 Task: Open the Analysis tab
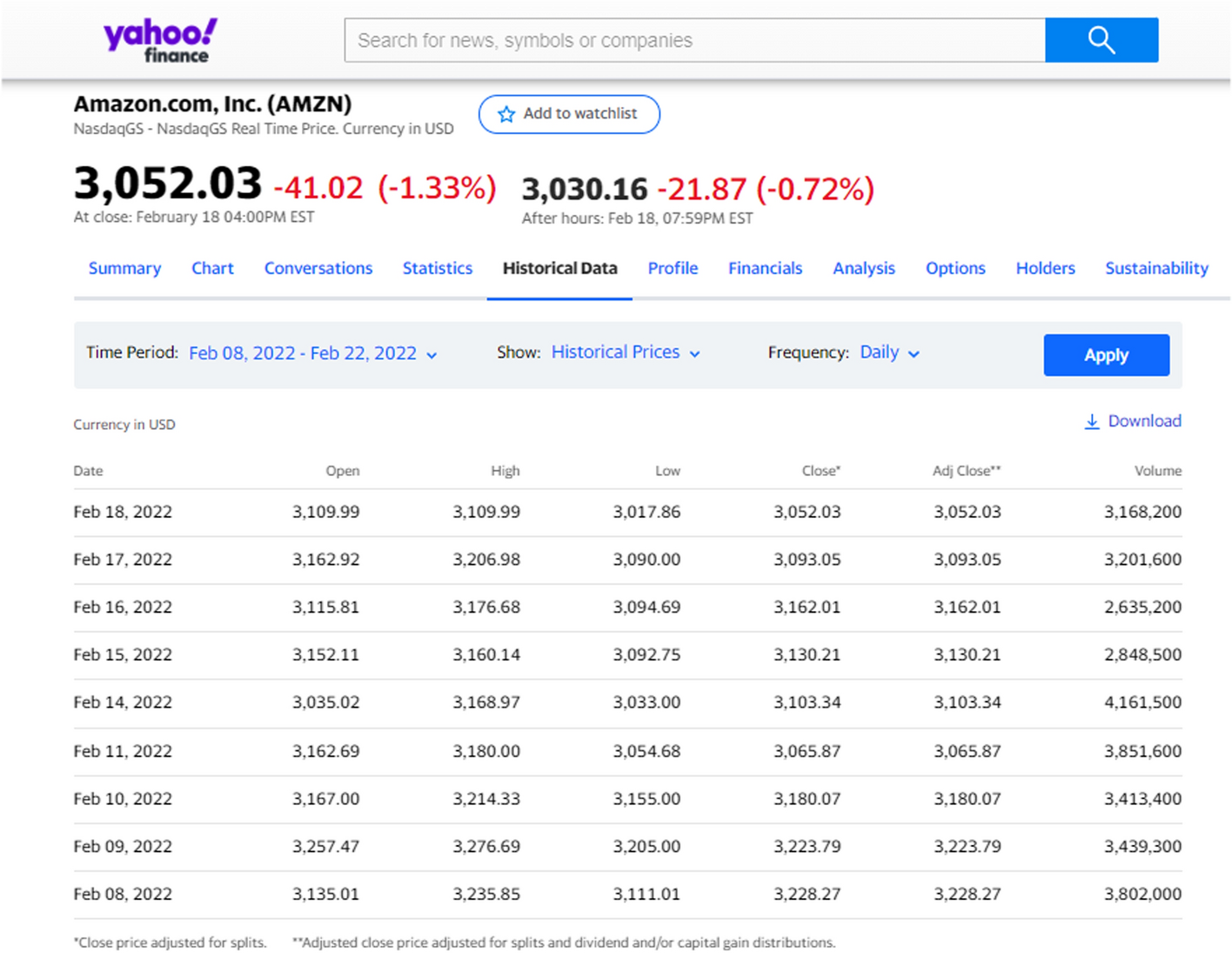point(864,268)
